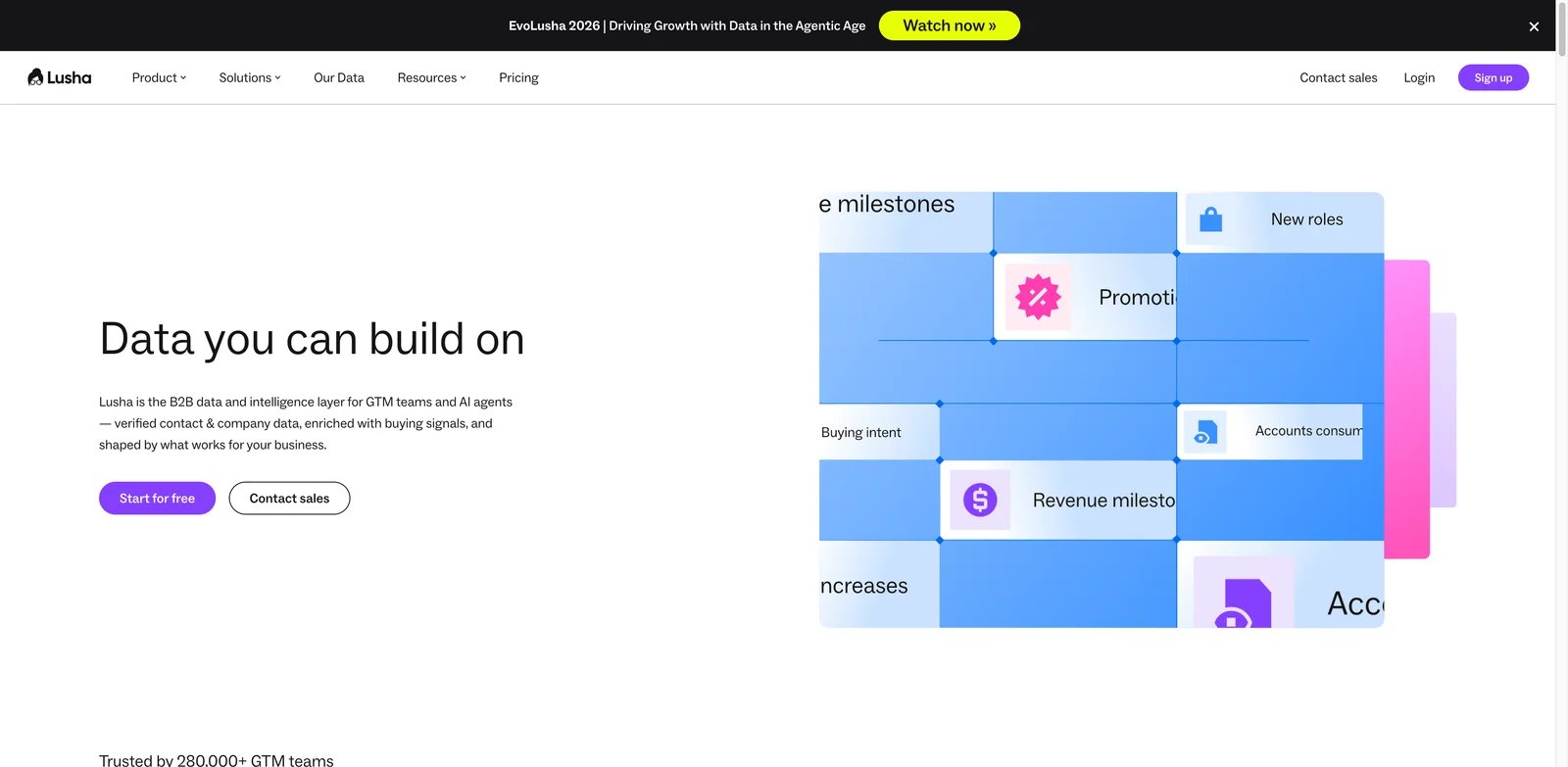The image size is (1568, 767).
Task: Click the "Accounts consum" card text
Action: pos(1308,431)
